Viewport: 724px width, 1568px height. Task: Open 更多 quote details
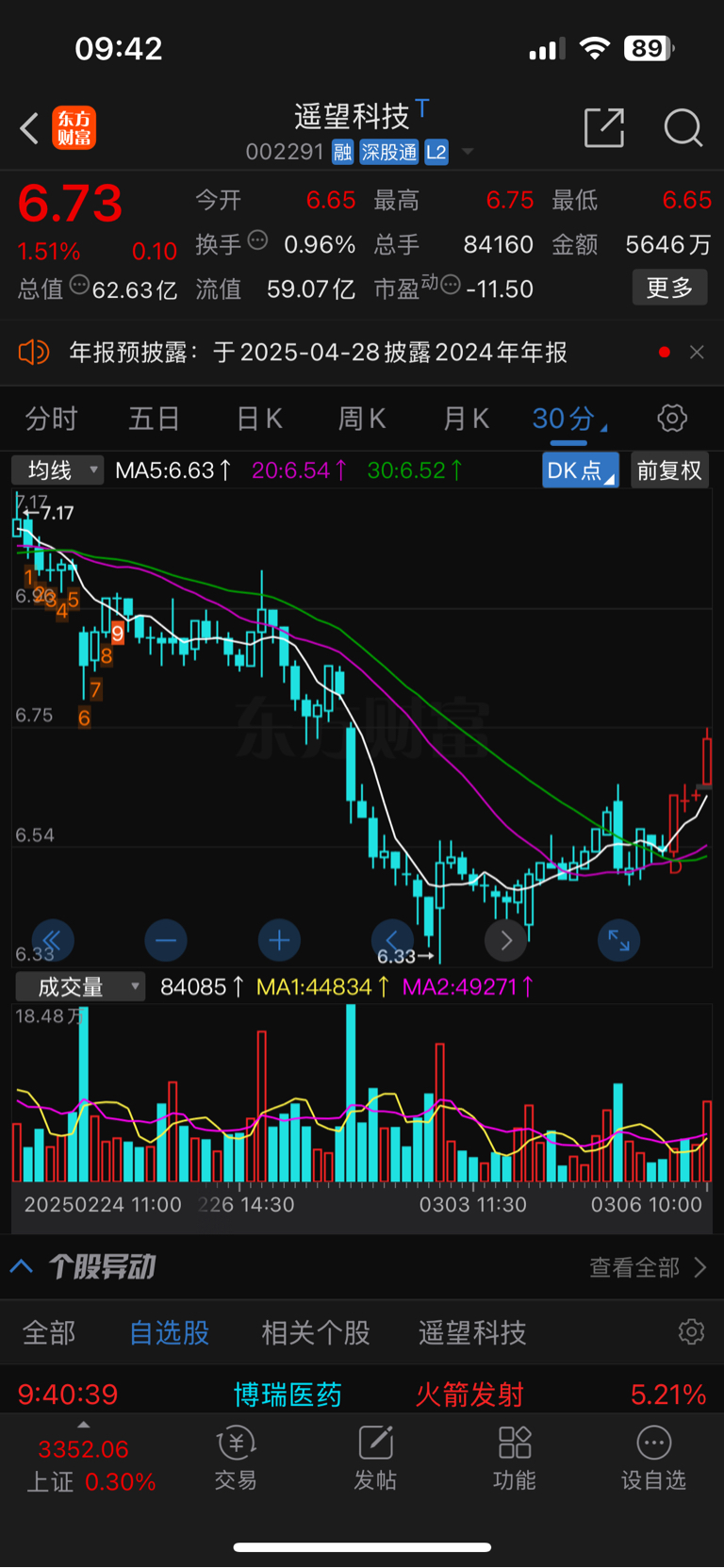(x=669, y=288)
